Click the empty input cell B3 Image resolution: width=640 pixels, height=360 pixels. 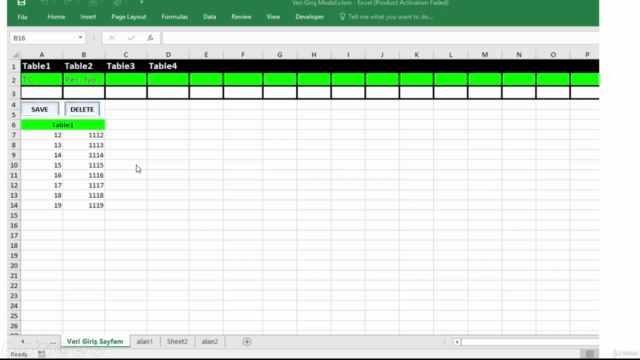tap(84, 93)
